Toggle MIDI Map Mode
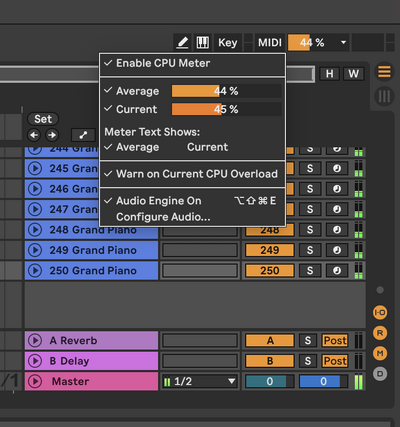Screen dimensions: 400x427 point(270,43)
